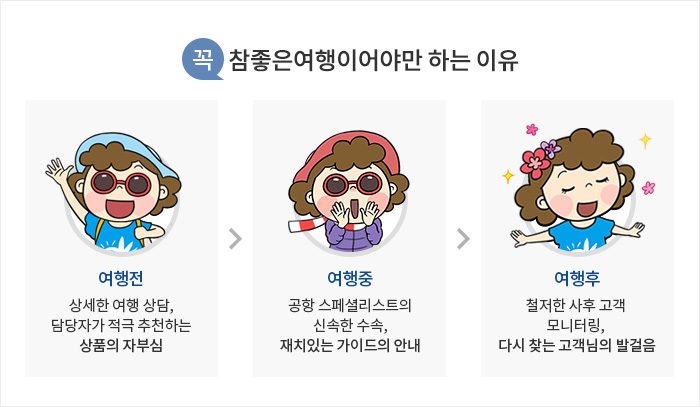Select the 여행전 heading
This screenshot has height=407, width=700.
click(x=121, y=278)
